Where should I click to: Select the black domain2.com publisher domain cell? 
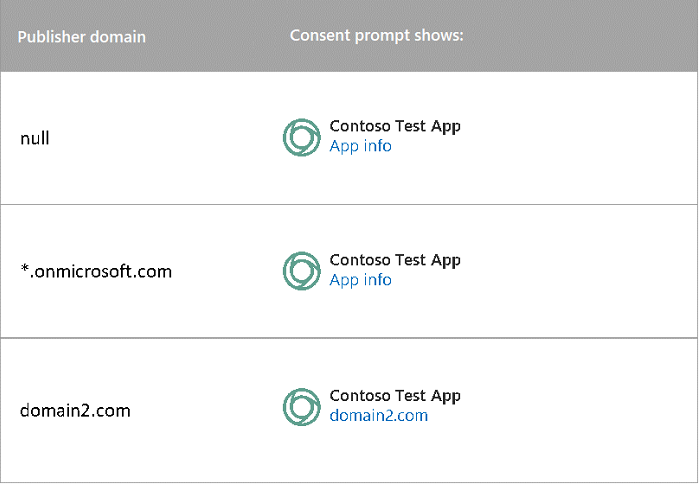tap(75, 410)
